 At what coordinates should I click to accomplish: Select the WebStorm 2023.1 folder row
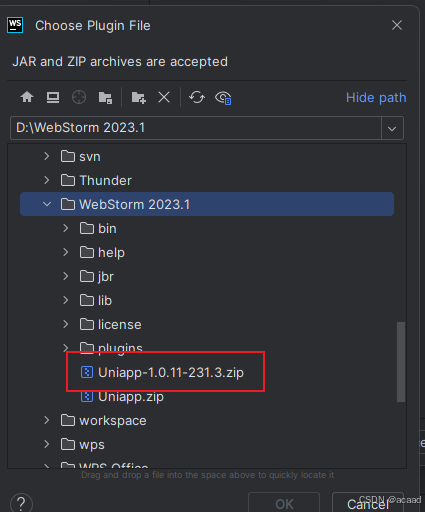pos(207,204)
